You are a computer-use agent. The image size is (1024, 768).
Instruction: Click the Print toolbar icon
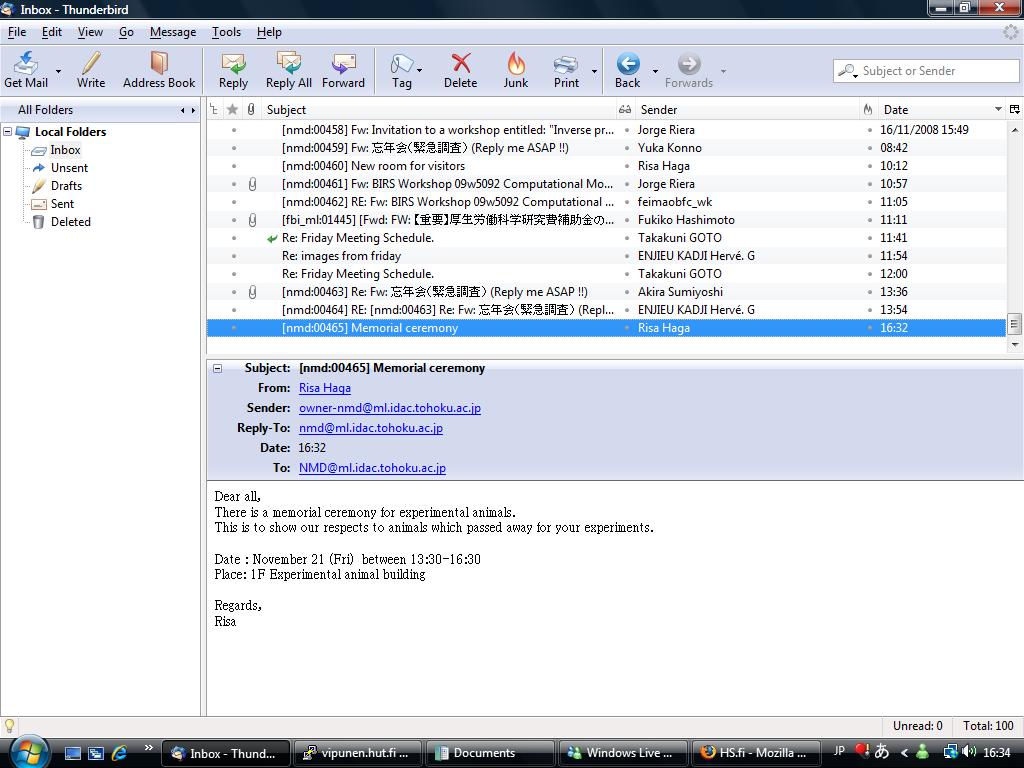tap(566, 70)
